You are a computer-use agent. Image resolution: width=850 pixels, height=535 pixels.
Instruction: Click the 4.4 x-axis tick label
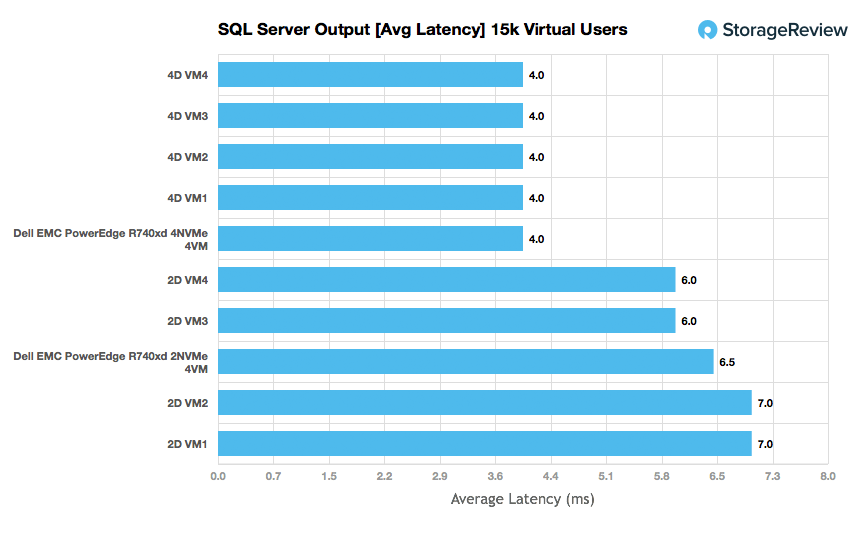[551, 476]
